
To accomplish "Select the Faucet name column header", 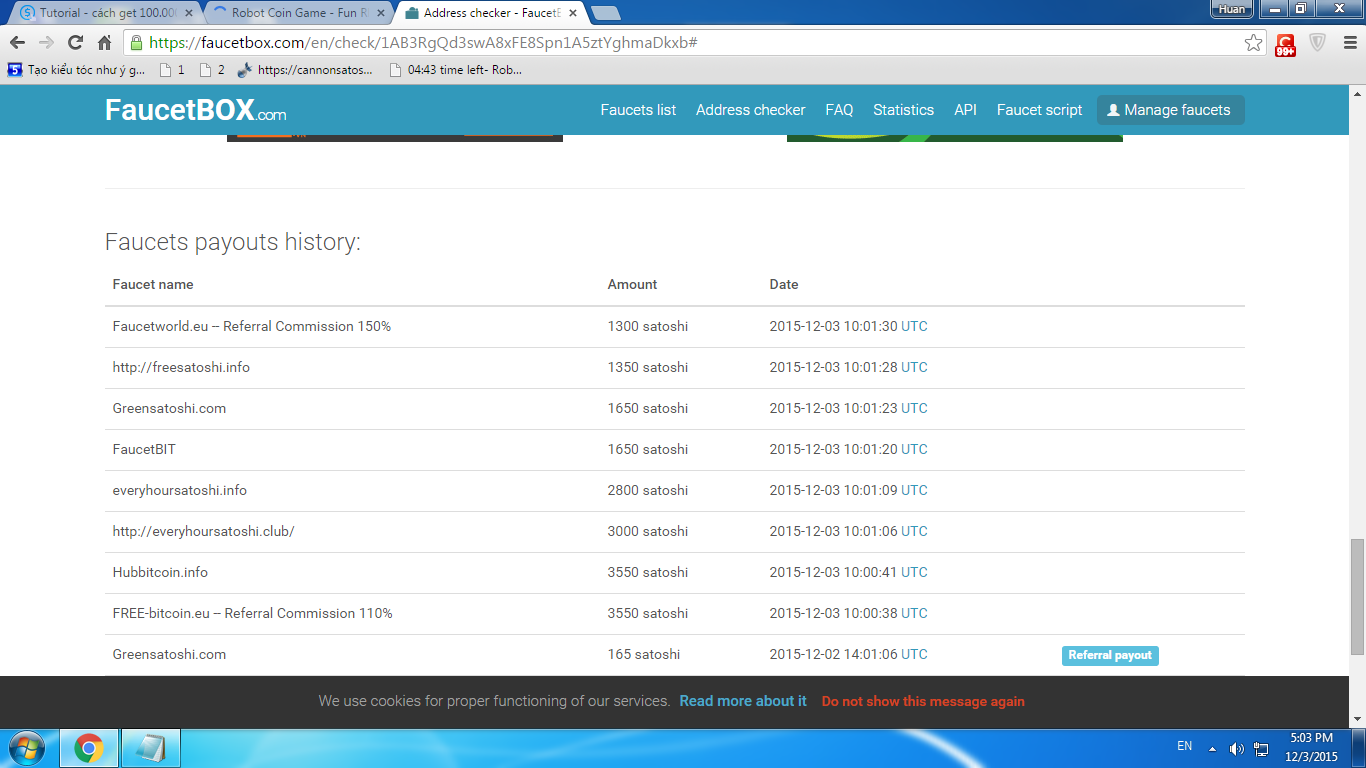I will [x=153, y=284].
